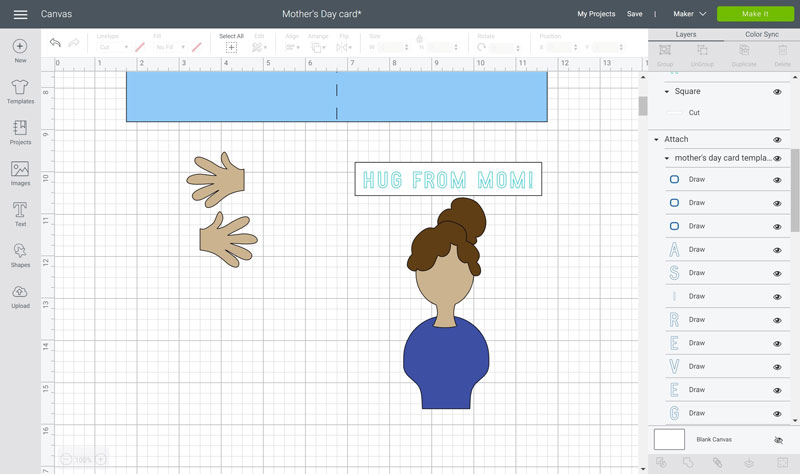Open the Maker machine dropdown

[689, 14]
